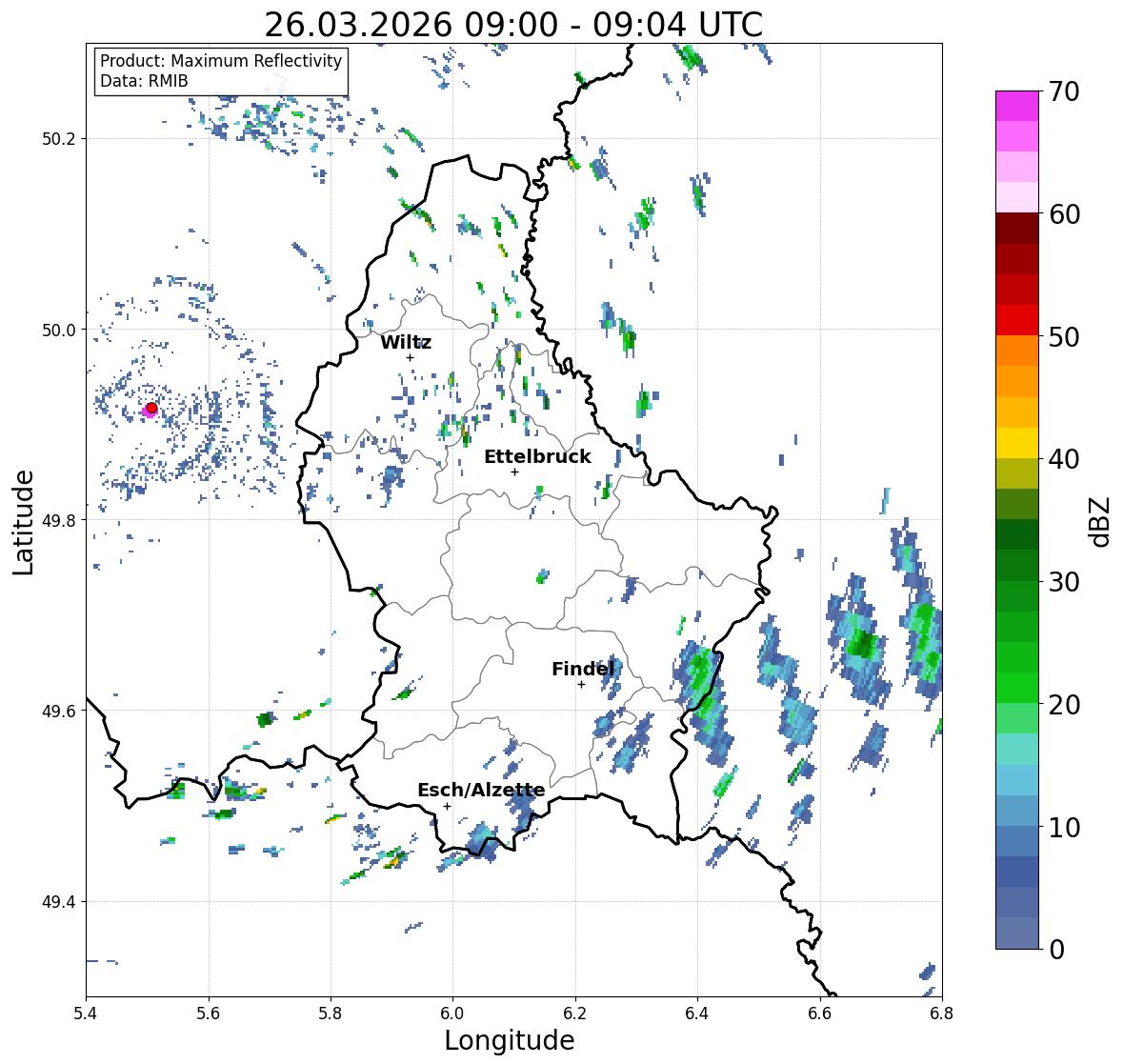Click the longitude tick label 6.6

click(819, 1014)
